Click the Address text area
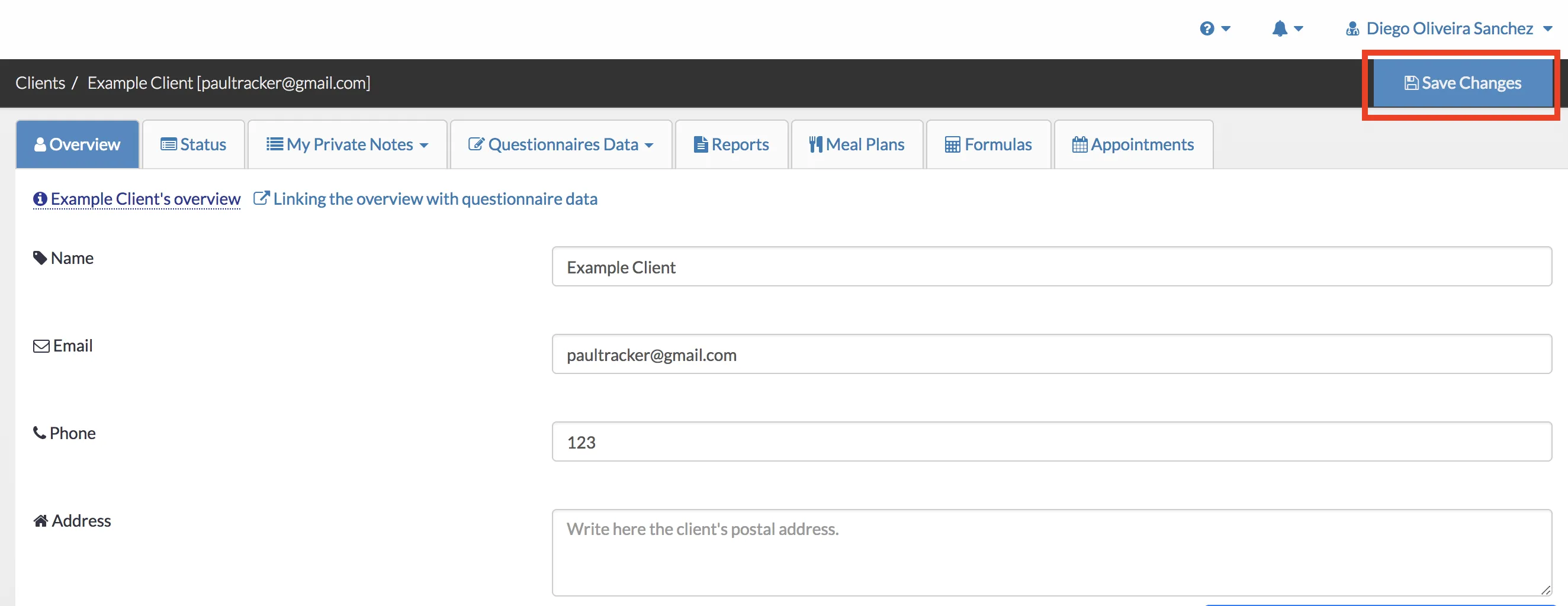Screen dimensions: 1568x606 tap(1051, 553)
